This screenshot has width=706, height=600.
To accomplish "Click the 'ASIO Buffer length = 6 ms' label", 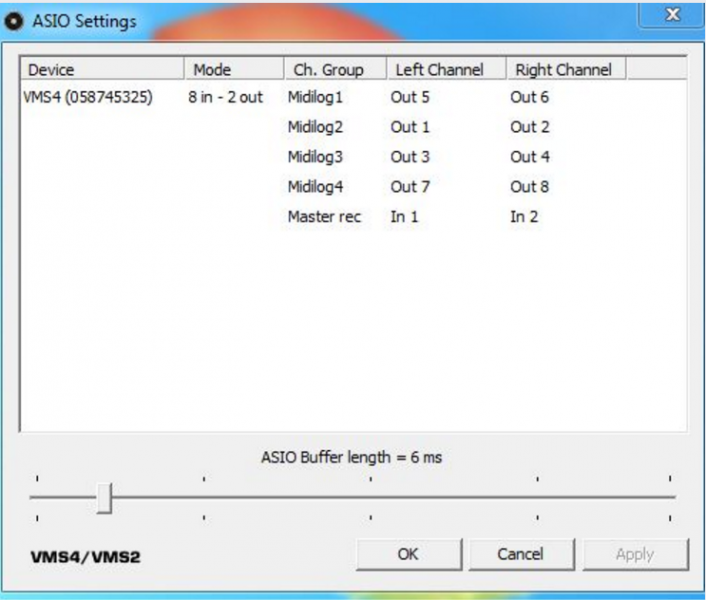I will tap(352, 458).
